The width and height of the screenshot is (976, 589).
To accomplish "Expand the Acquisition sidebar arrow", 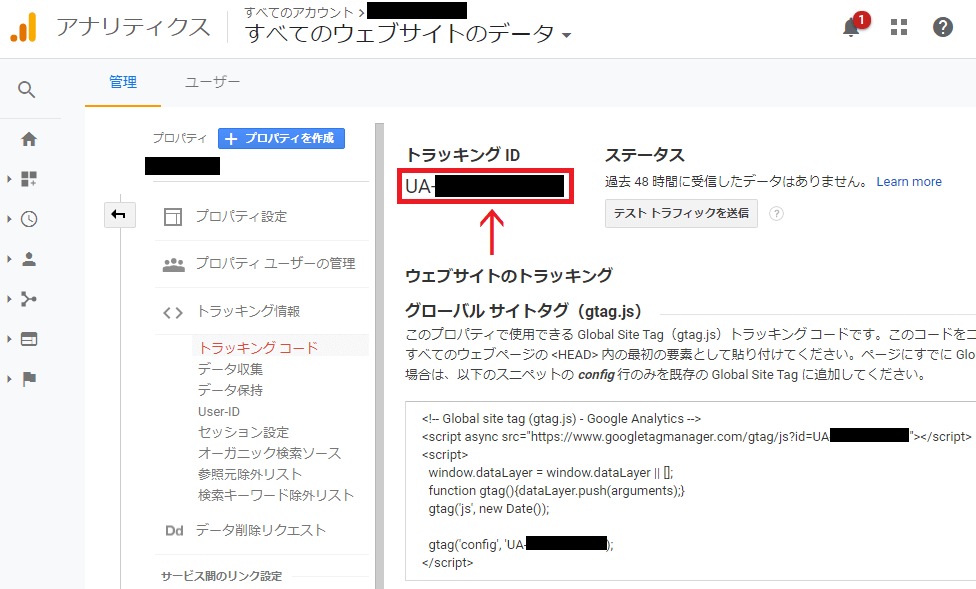I will point(9,299).
